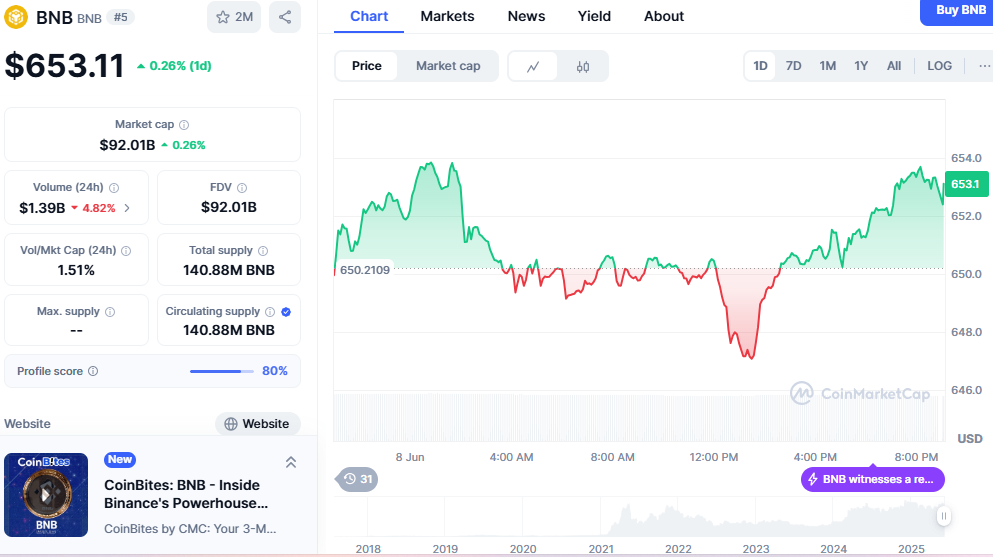Click the 12:00 PM axis label
993x557 pixels.
click(714, 457)
